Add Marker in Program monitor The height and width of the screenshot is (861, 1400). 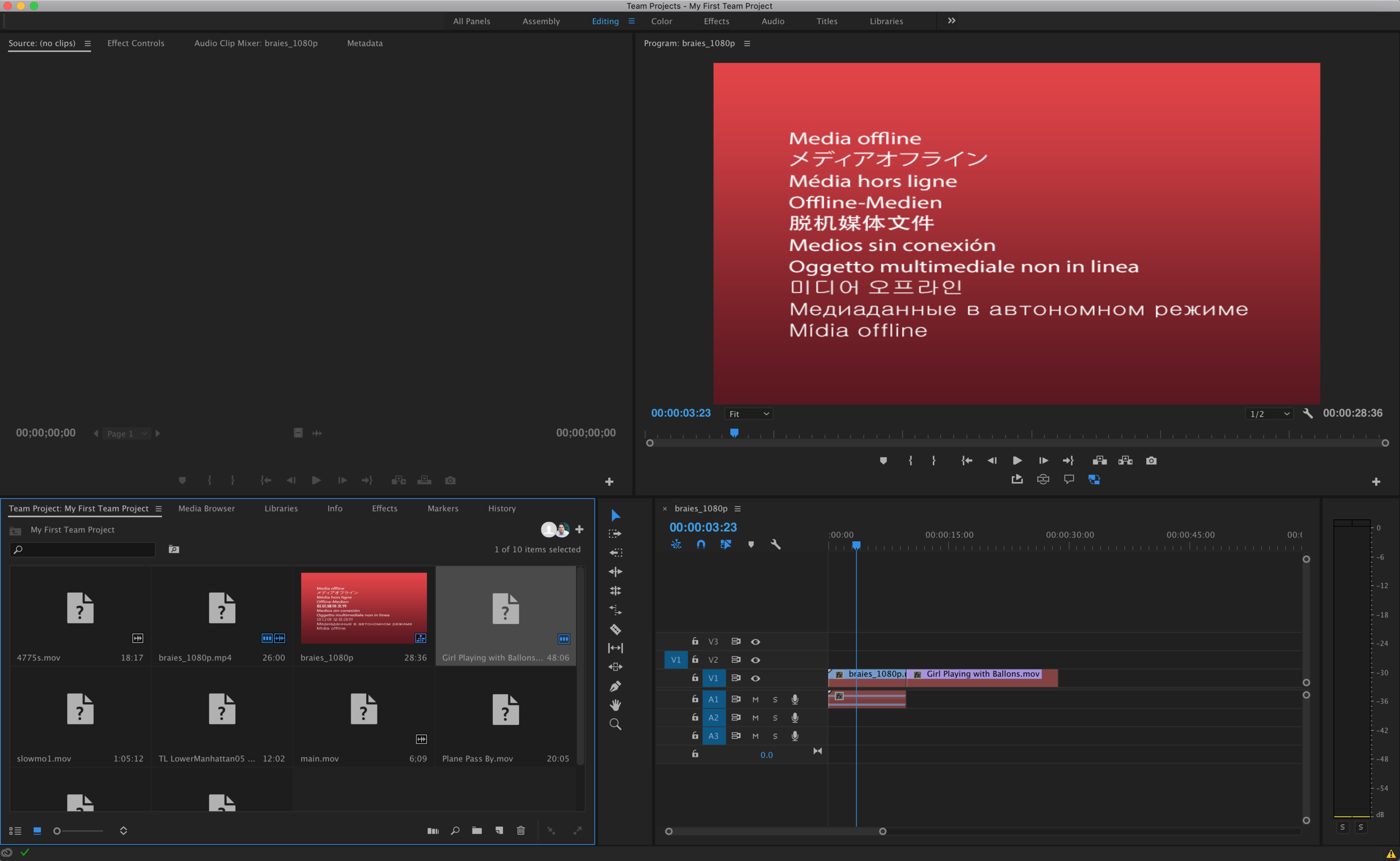tap(883, 460)
